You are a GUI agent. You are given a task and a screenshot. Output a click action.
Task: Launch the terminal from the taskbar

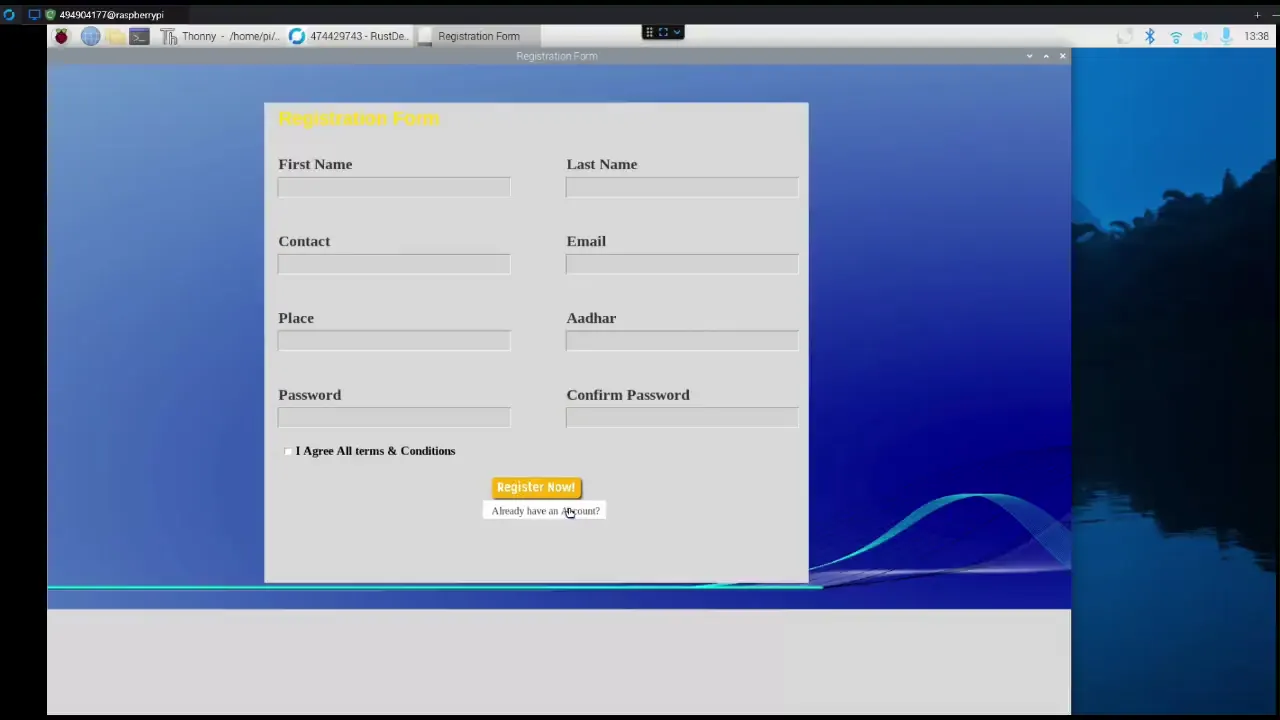pos(139,36)
